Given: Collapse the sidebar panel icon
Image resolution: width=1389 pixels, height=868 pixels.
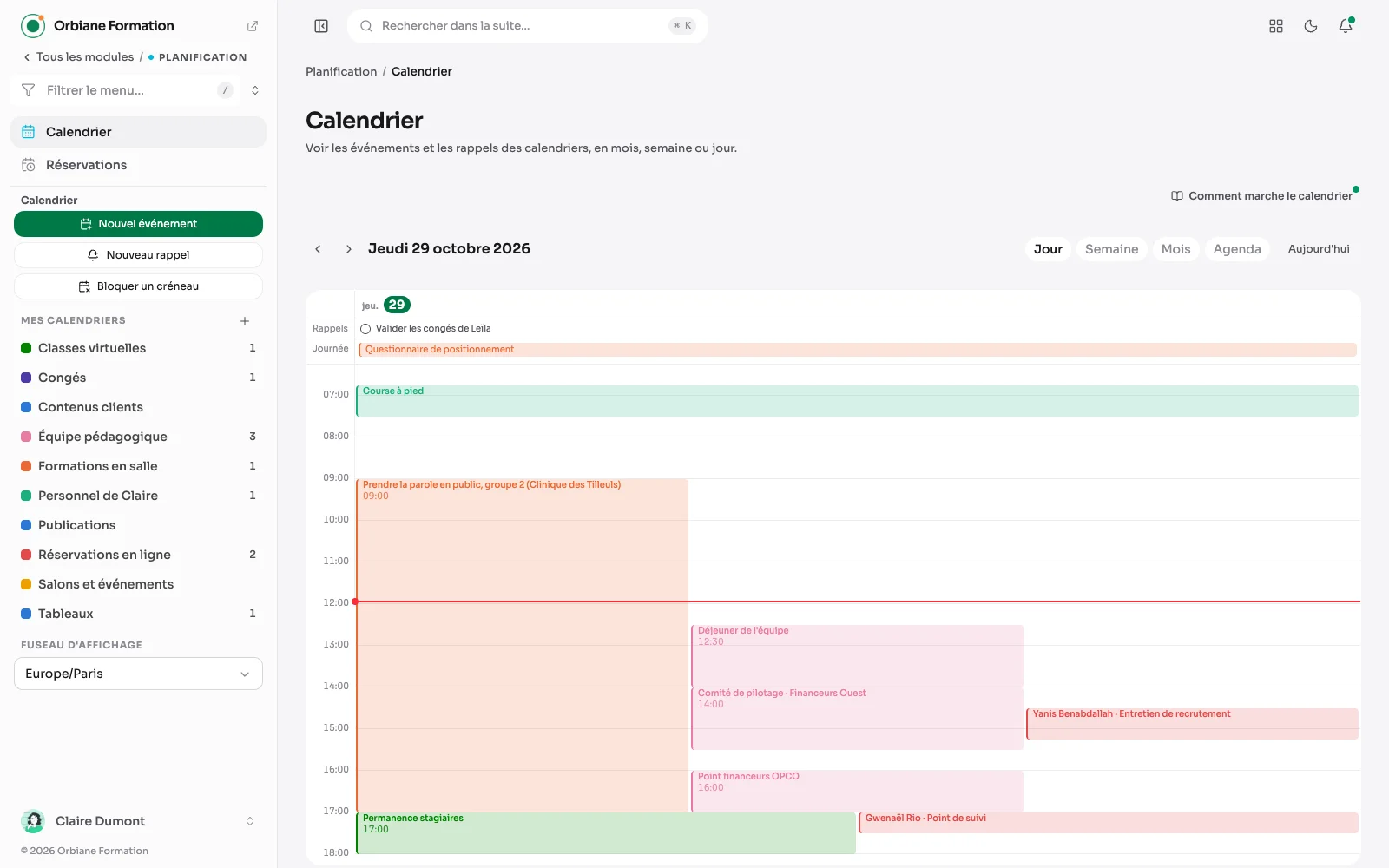Looking at the screenshot, I should coord(321,26).
